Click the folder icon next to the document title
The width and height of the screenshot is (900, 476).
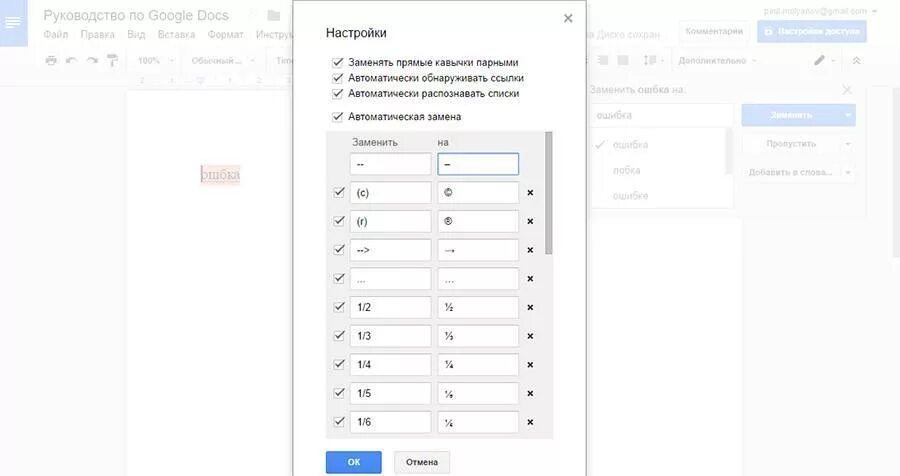click(x=274, y=16)
